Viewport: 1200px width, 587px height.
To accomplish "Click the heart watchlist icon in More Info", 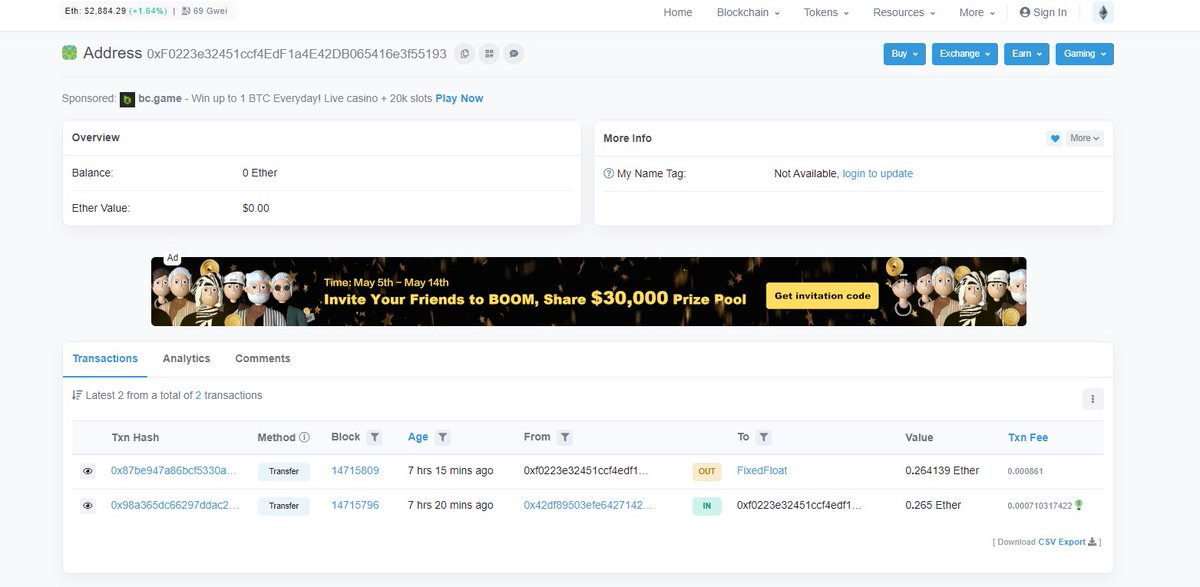I will pos(1055,138).
